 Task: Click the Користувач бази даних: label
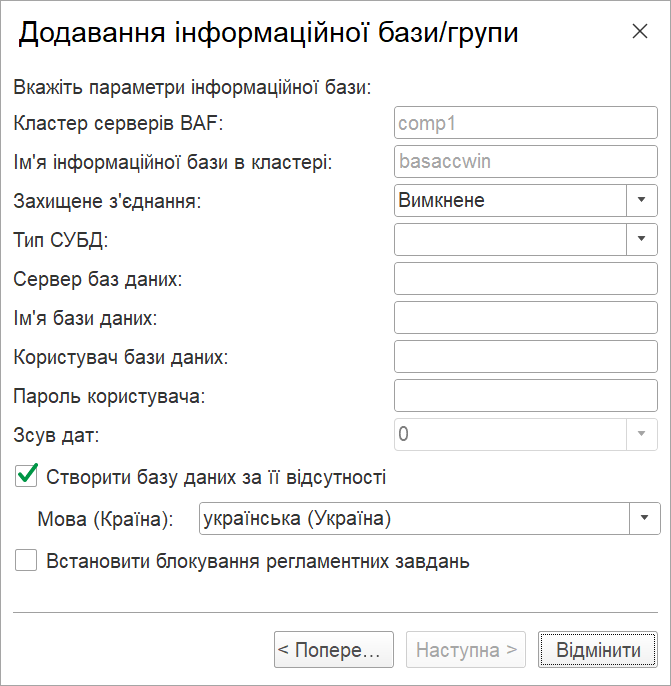121,357
